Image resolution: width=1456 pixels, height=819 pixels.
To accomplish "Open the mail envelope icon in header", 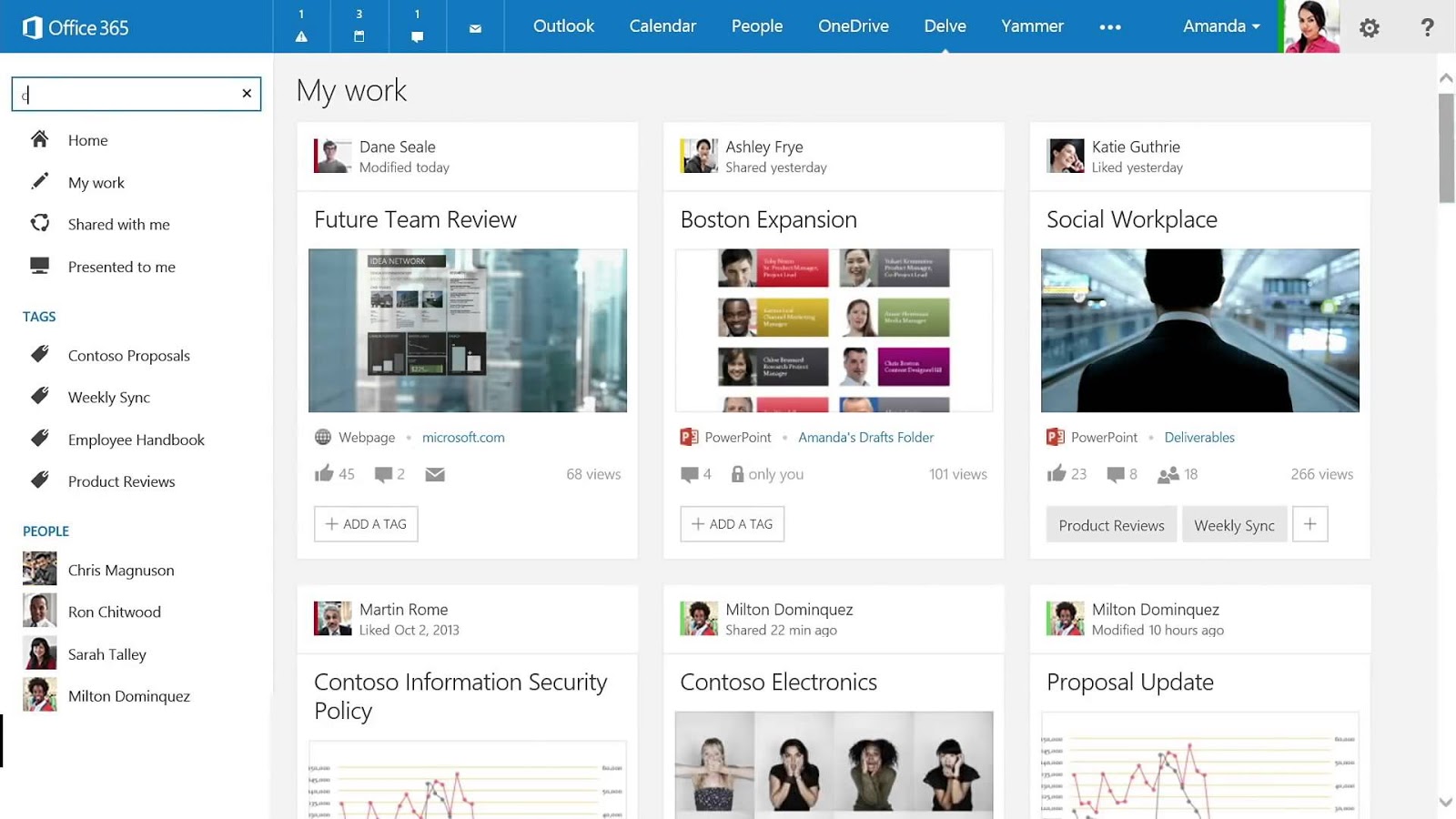I will coord(475,28).
